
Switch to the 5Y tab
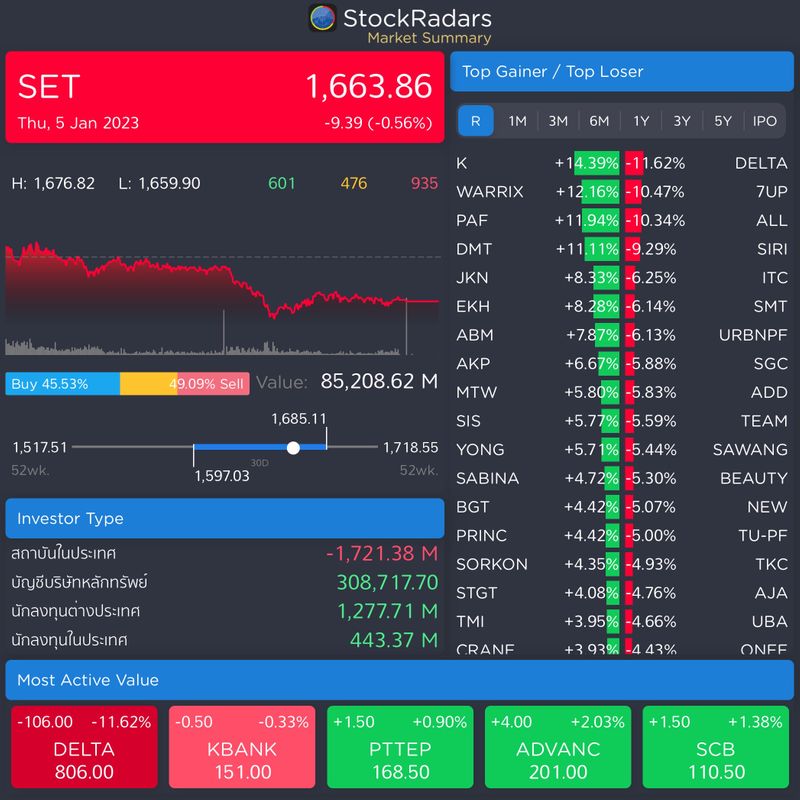click(722, 120)
